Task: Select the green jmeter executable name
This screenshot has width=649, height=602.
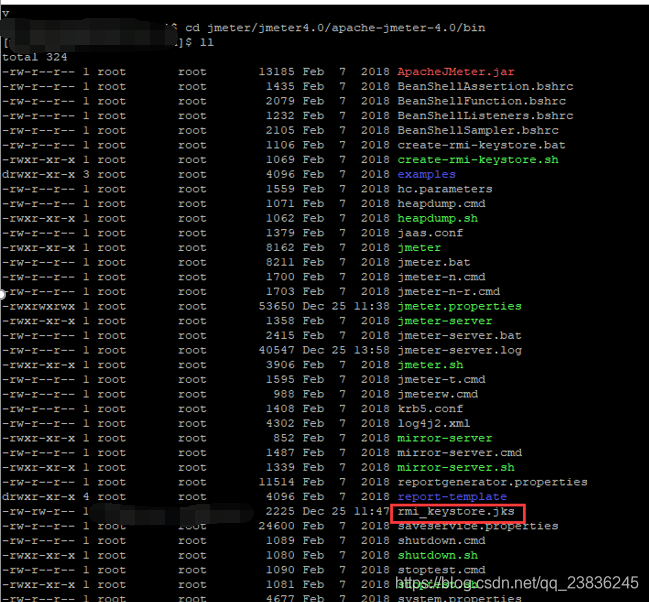Action: click(x=419, y=248)
